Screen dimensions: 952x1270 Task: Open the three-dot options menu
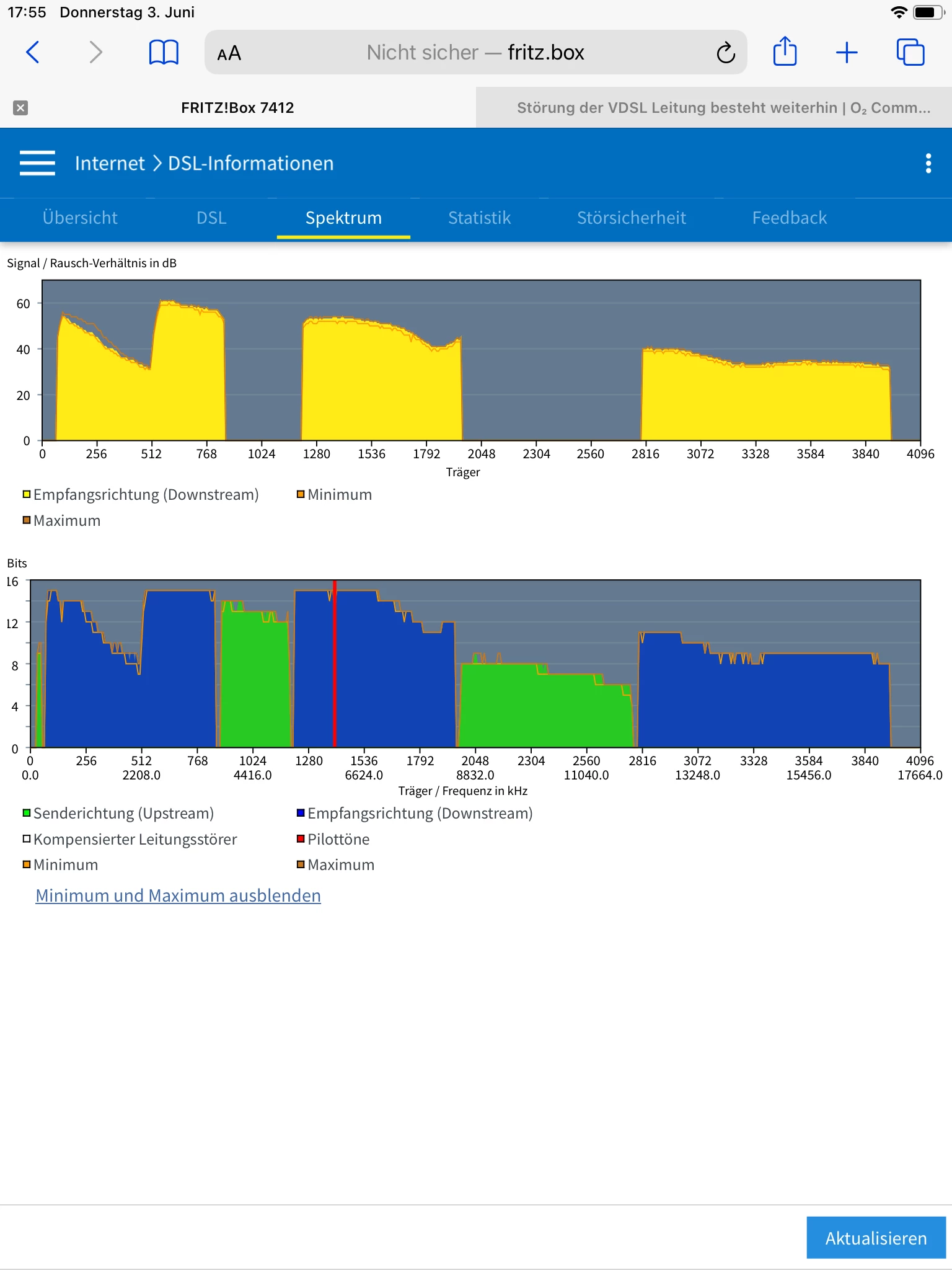[928, 163]
